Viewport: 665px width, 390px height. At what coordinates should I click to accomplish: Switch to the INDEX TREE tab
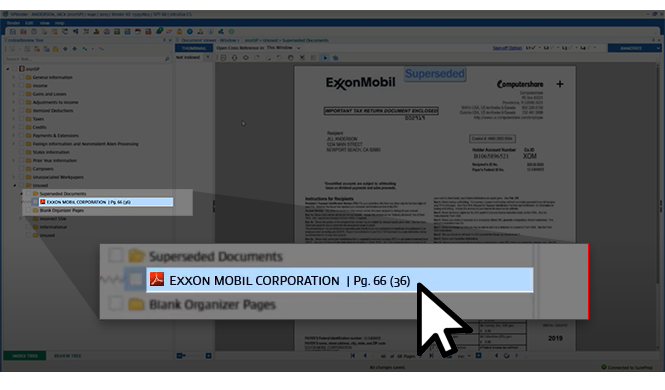(25, 356)
